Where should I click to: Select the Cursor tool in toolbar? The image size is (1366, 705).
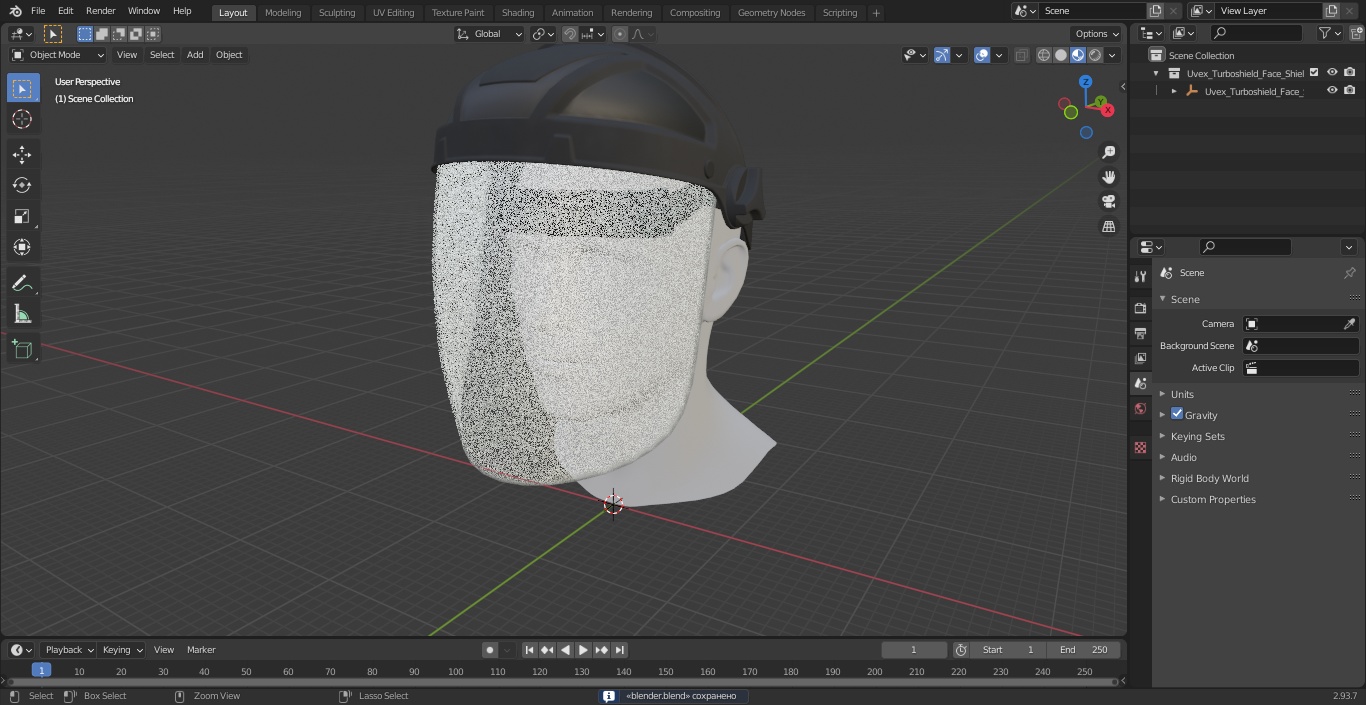coord(22,119)
